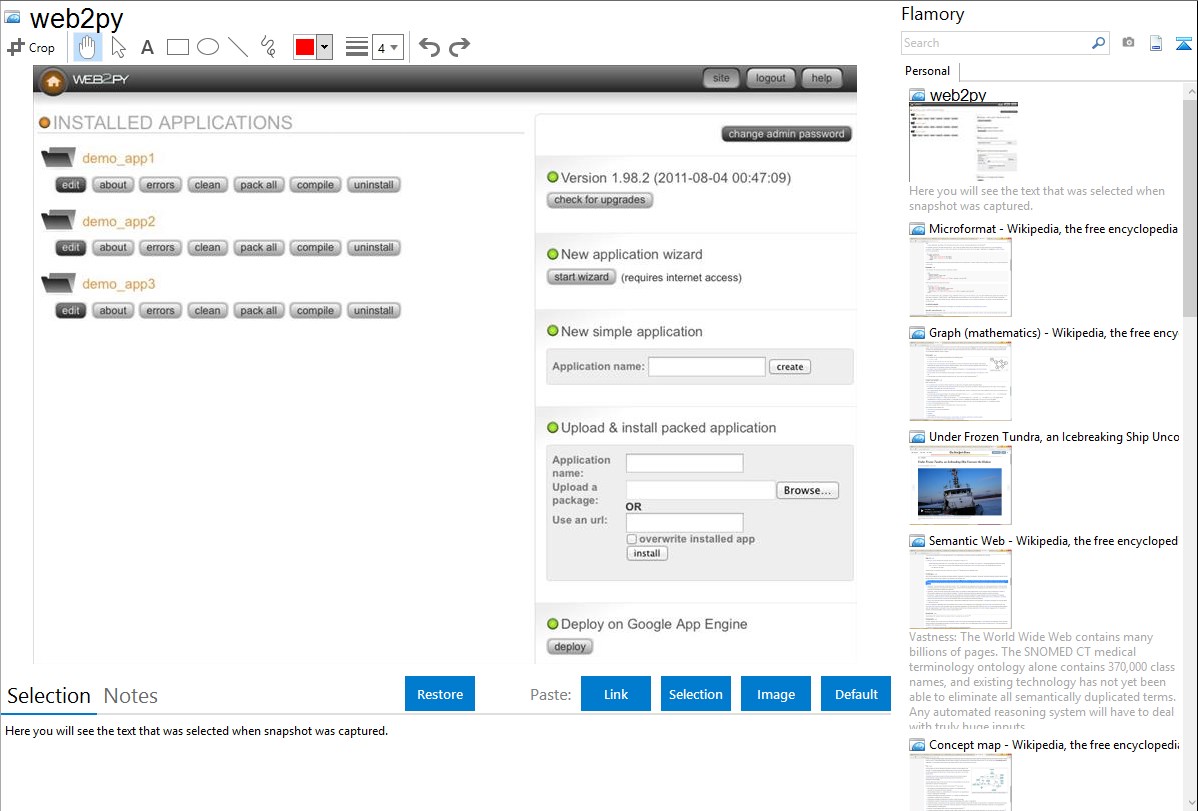Open the color picker dropdown arrow
Screen dimensions: 1198x811
(x=324, y=47)
